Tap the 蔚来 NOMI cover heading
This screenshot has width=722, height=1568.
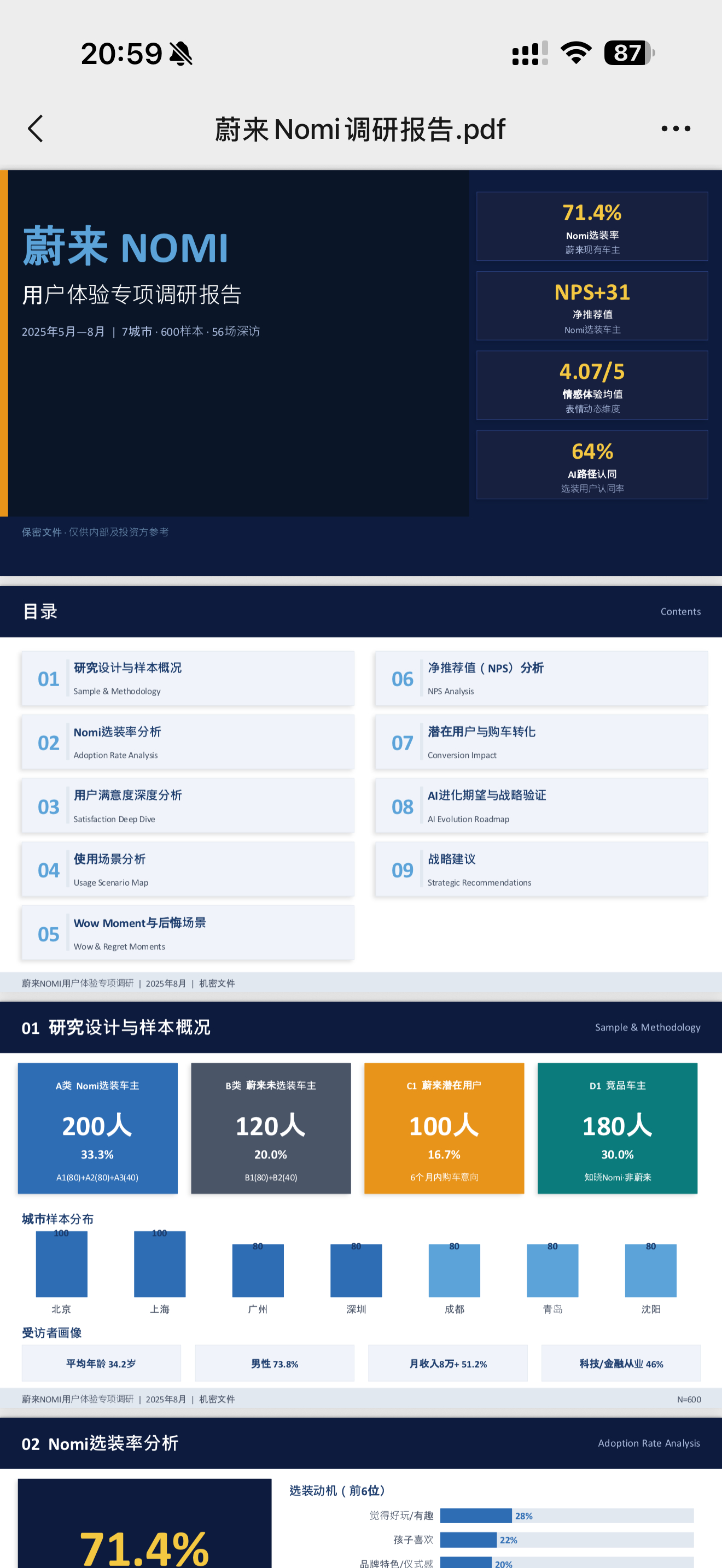pos(125,247)
